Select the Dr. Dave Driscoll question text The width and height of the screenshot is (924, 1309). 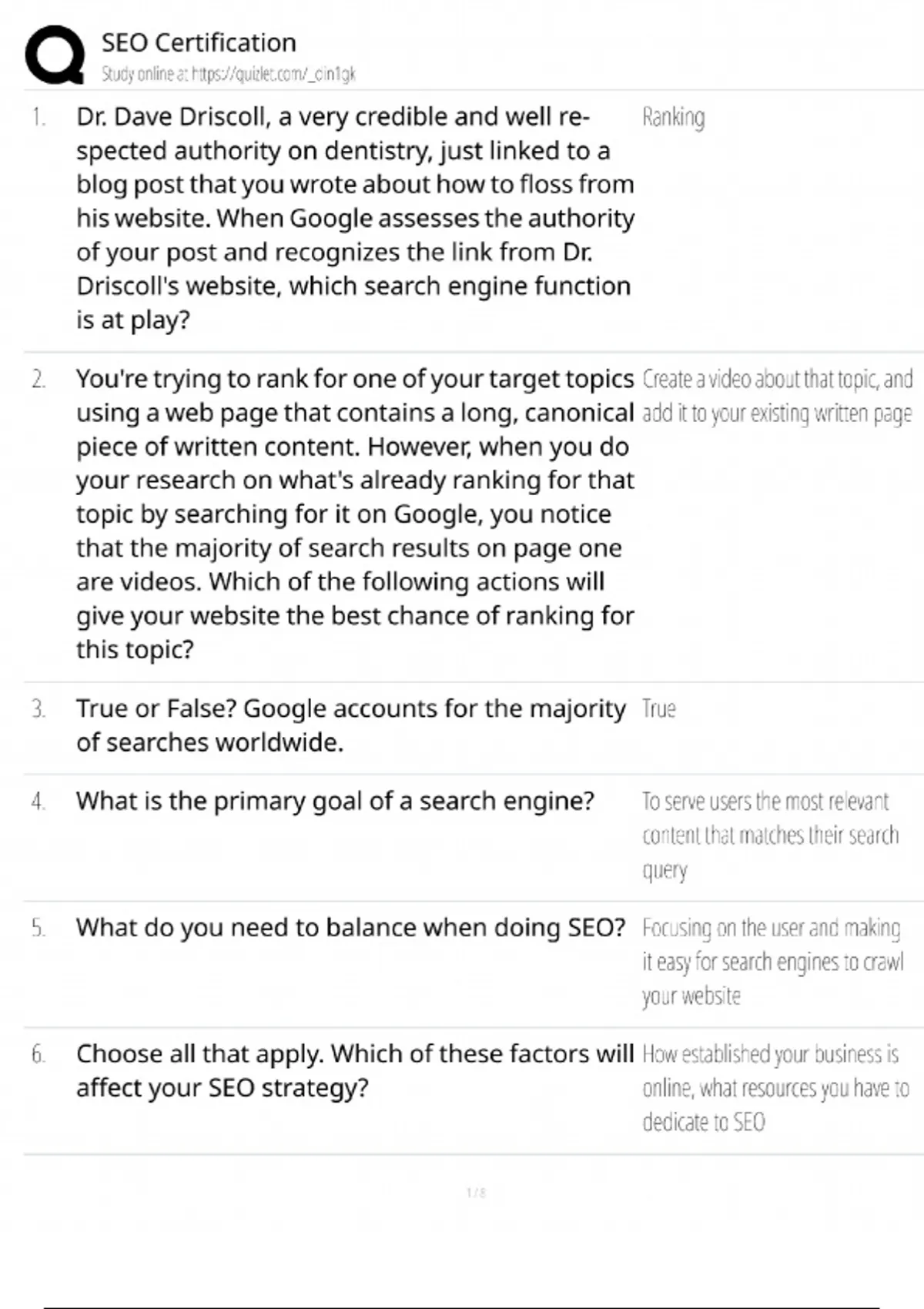point(354,218)
